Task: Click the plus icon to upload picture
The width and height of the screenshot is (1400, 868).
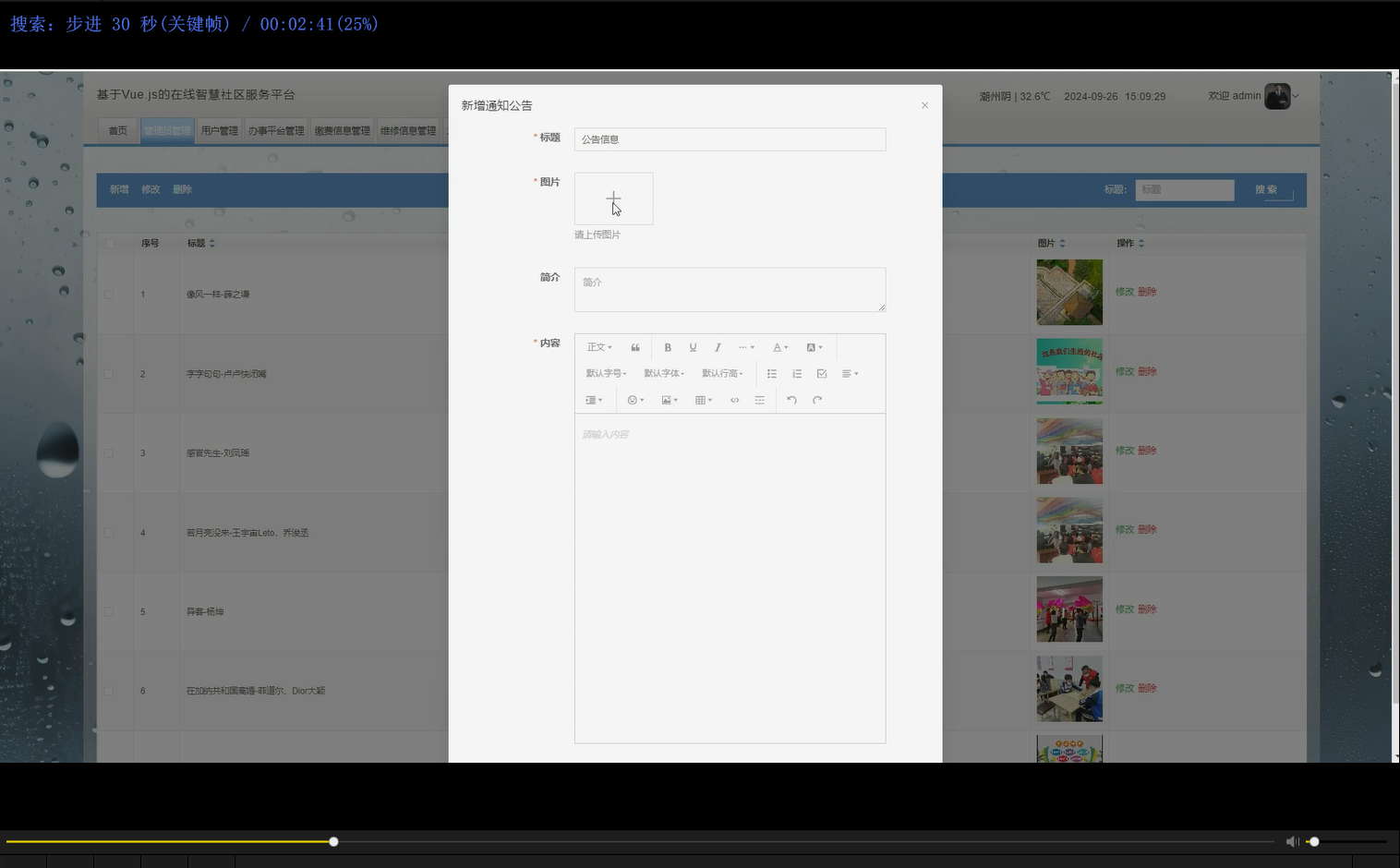Action: [613, 199]
